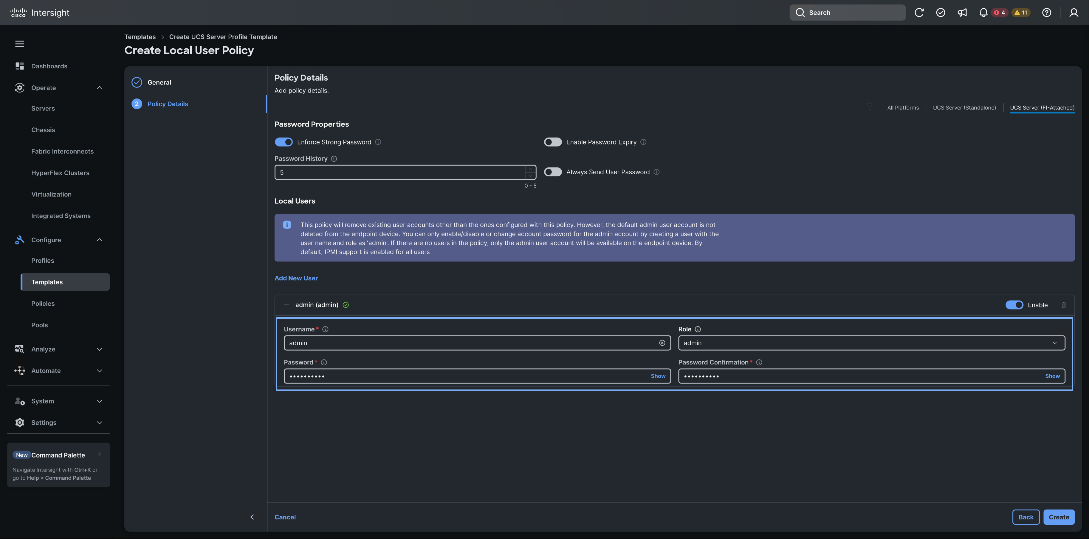Viewport: 1089px width, 539px height.
Task: Click info icon next to Enforce Strong Password
Action: tap(378, 142)
